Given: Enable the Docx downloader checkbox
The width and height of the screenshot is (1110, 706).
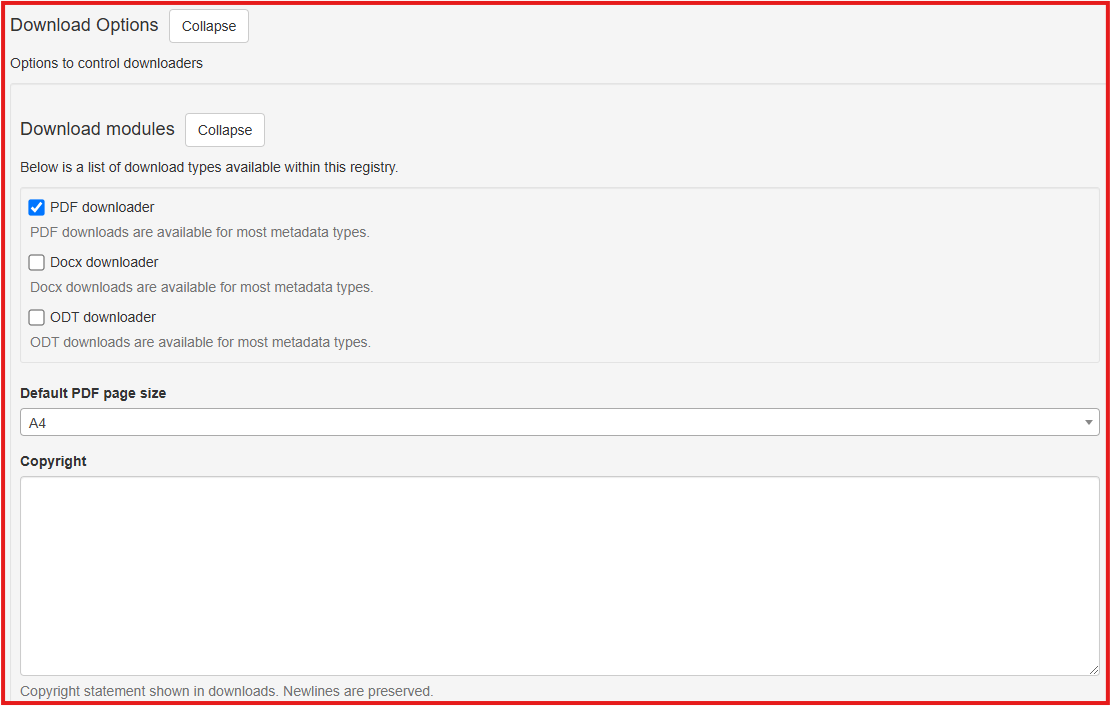Looking at the screenshot, I should click(37, 263).
